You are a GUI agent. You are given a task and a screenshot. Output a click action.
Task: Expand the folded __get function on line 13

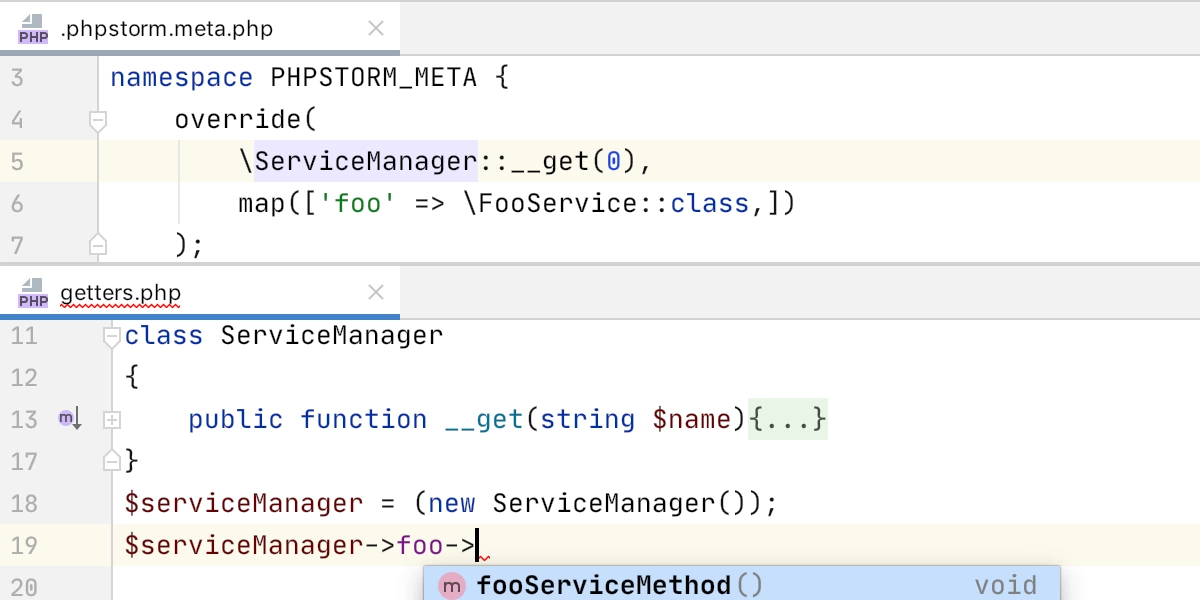(112, 420)
